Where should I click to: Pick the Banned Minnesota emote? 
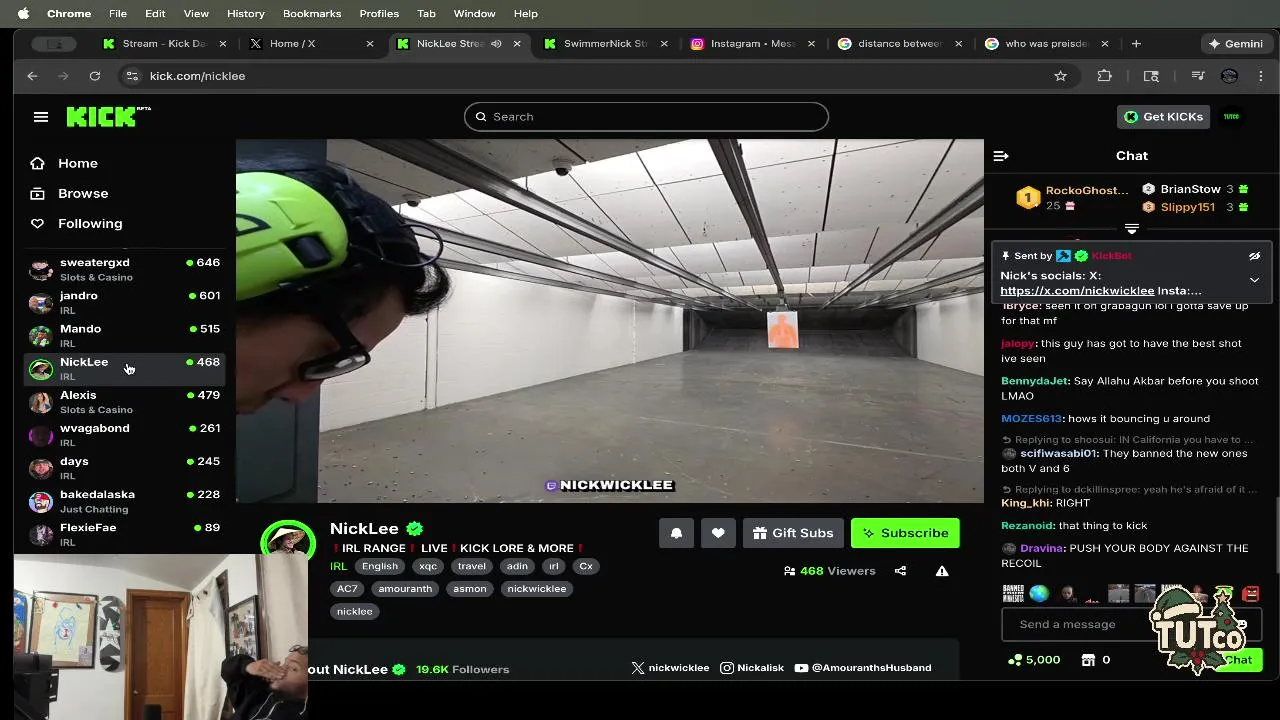pyautogui.click(x=1013, y=594)
